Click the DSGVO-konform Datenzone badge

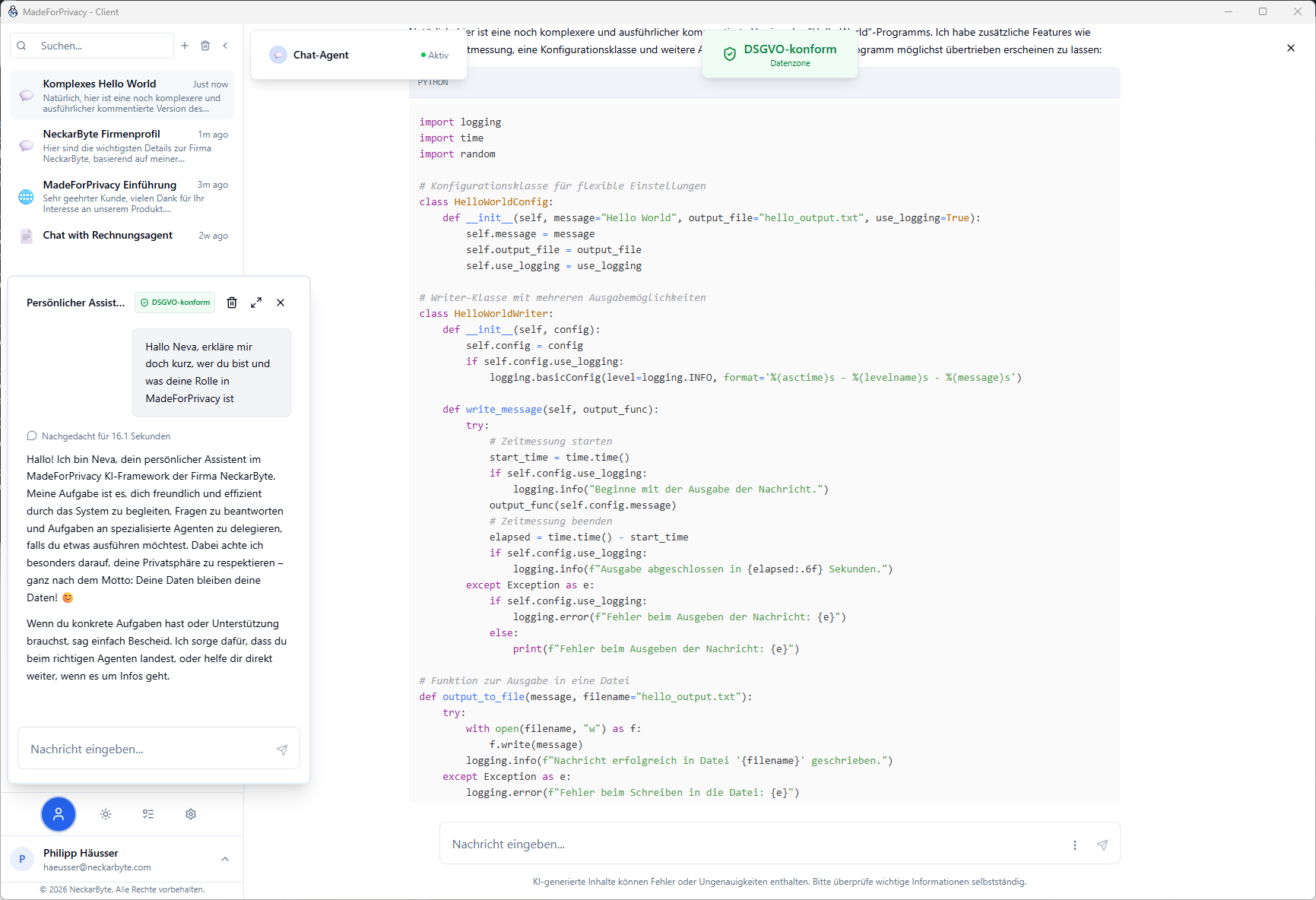[x=780, y=55]
